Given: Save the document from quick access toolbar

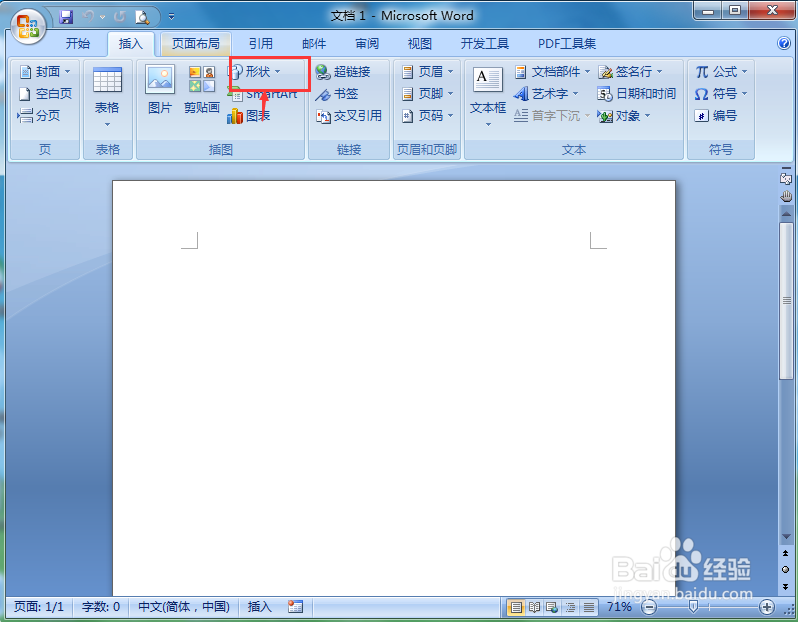Looking at the screenshot, I should click(66, 17).
